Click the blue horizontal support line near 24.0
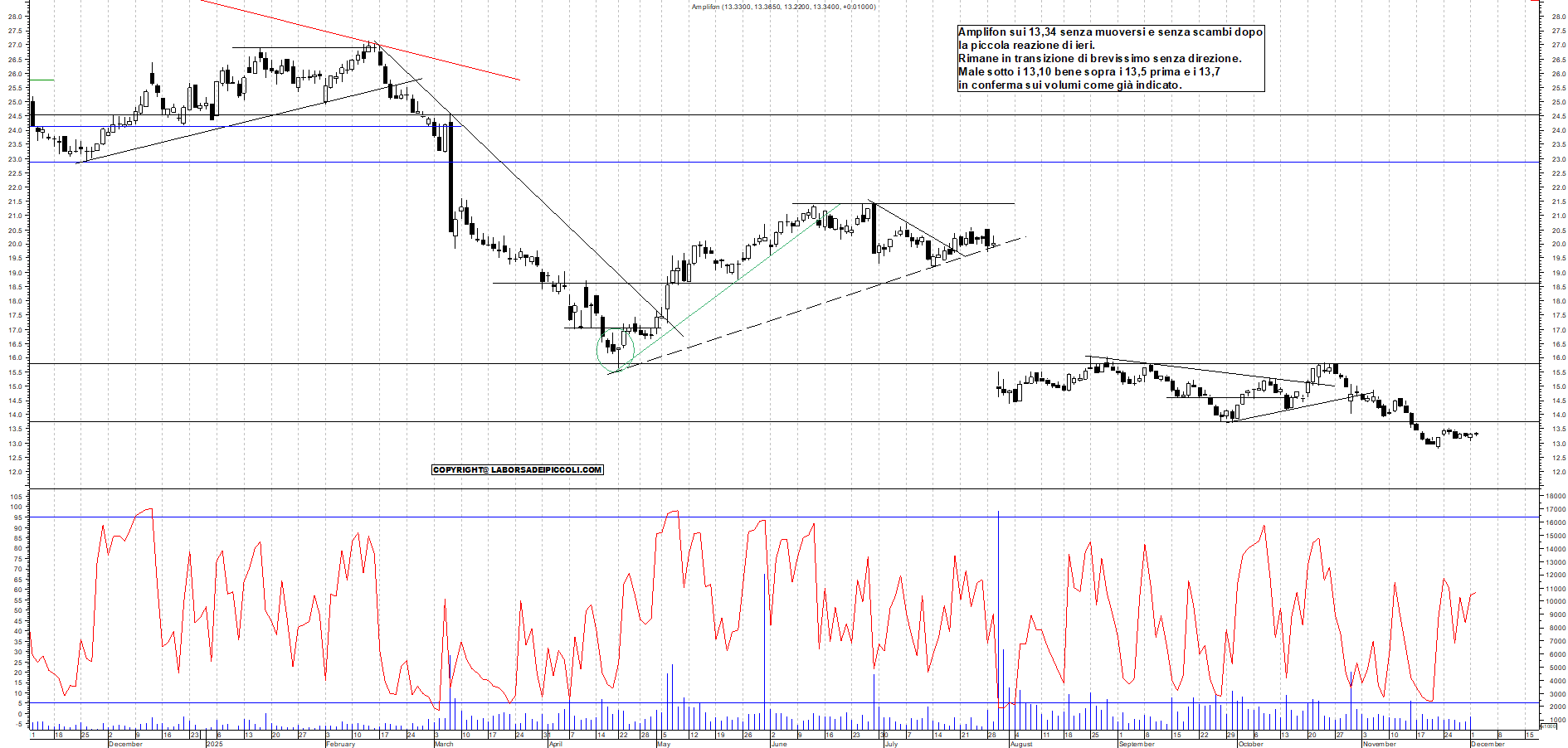Screen dimensions: 1568x748 click(249, 125)
